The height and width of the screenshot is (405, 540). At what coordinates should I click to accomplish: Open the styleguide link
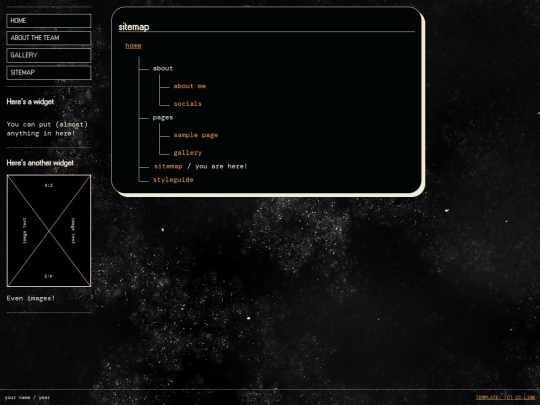pos(173,180)
